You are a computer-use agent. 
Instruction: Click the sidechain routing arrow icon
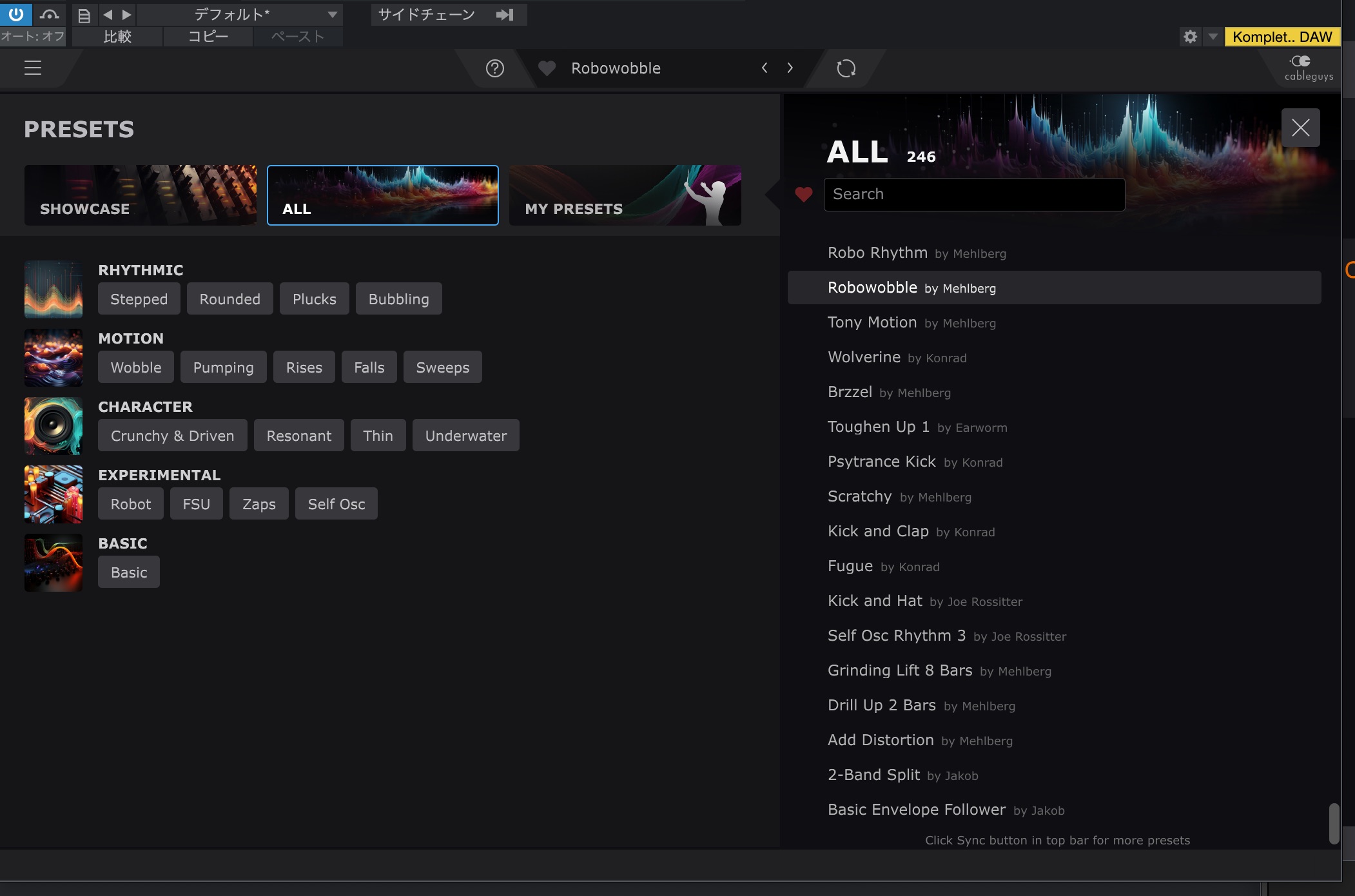point(505,14)
